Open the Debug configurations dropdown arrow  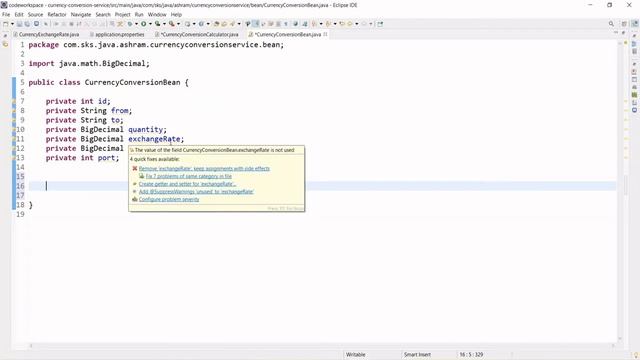tap(136, 24)
